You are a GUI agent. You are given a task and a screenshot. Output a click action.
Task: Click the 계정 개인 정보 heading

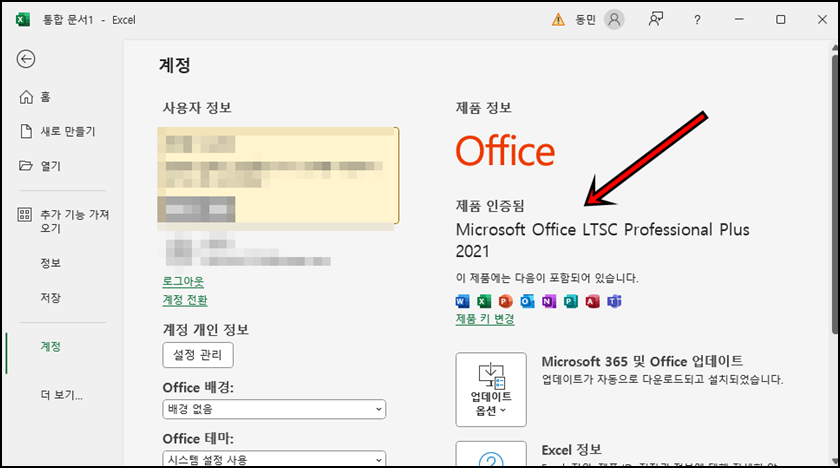[x=206, y=329]
